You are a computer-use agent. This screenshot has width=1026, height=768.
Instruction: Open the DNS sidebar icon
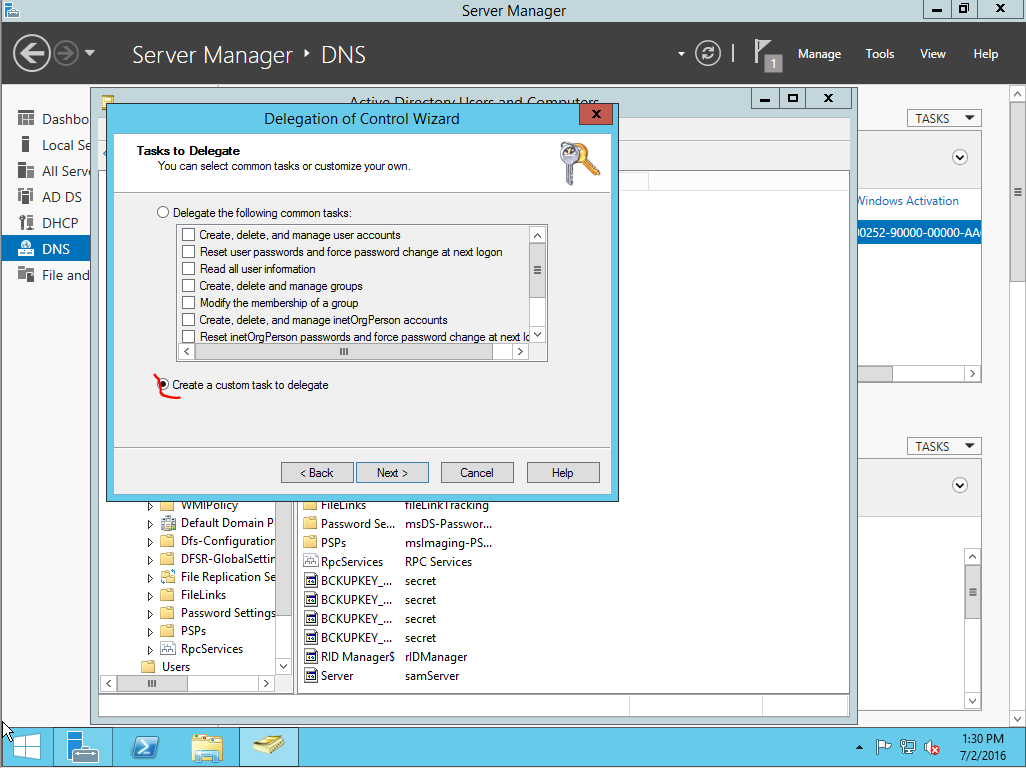click(26, 249)
